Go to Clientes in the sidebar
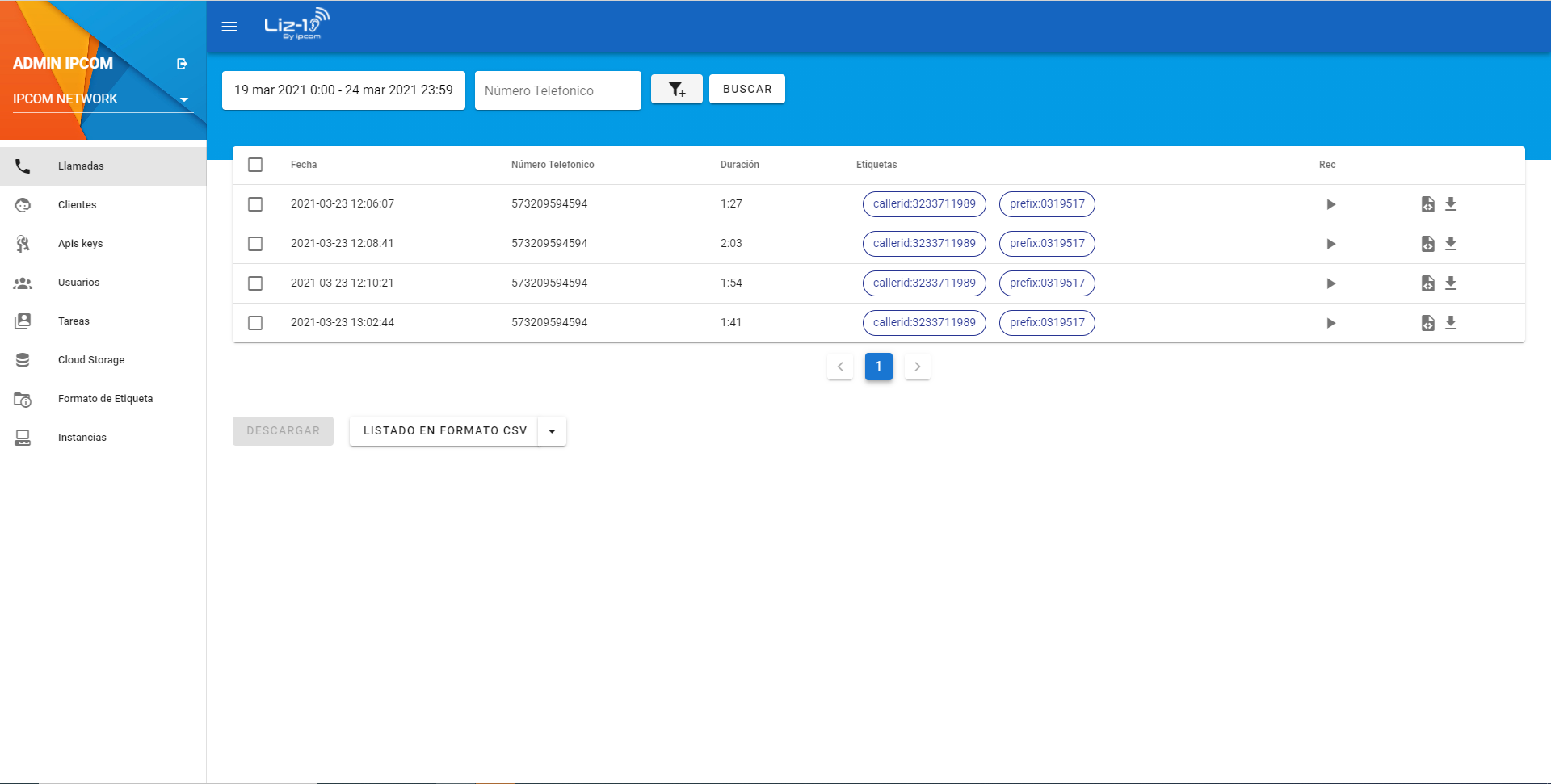1551x784 pixels. pyautogui.click(x=103, y=205)
